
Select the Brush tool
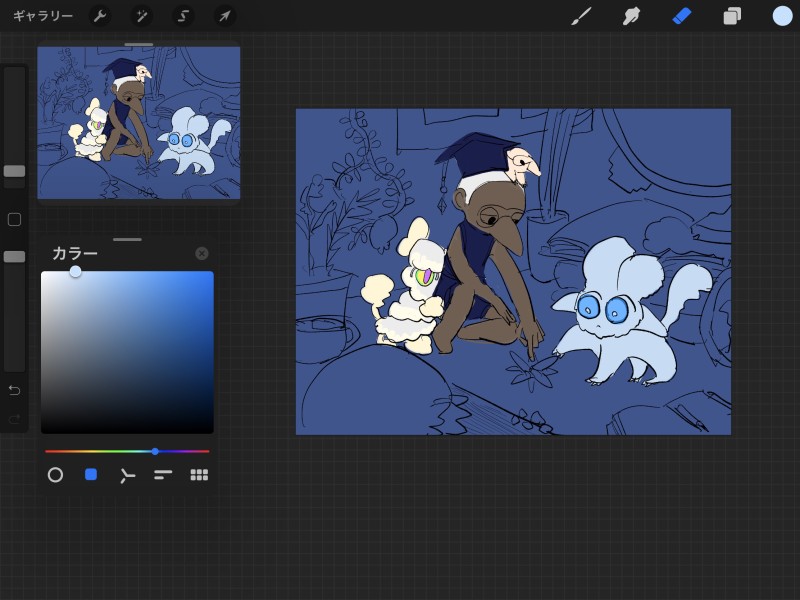pyautogui.click(x=581, y=16)
